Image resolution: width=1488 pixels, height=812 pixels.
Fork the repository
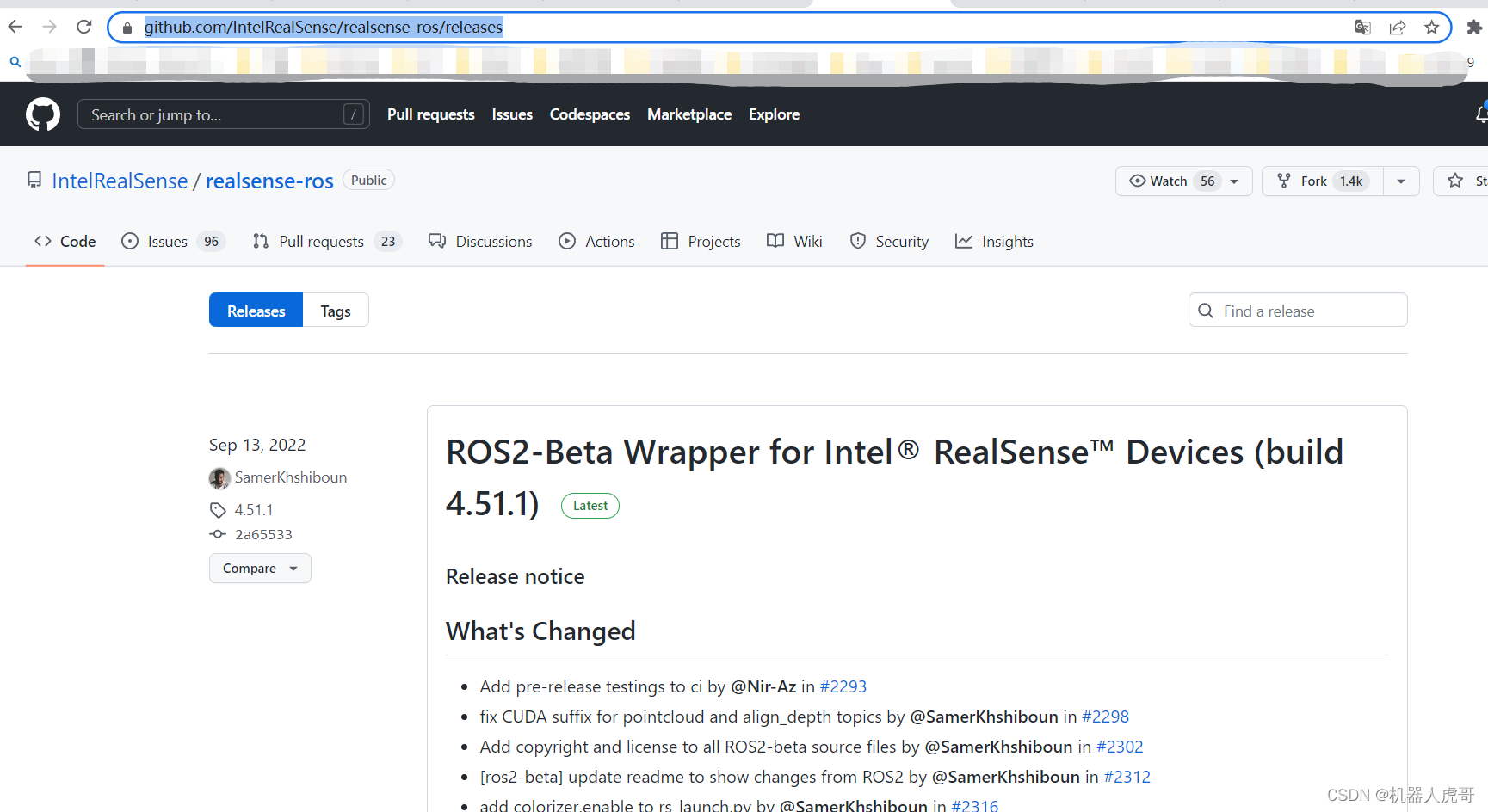pyautogui.click(x=1323, y=181)
